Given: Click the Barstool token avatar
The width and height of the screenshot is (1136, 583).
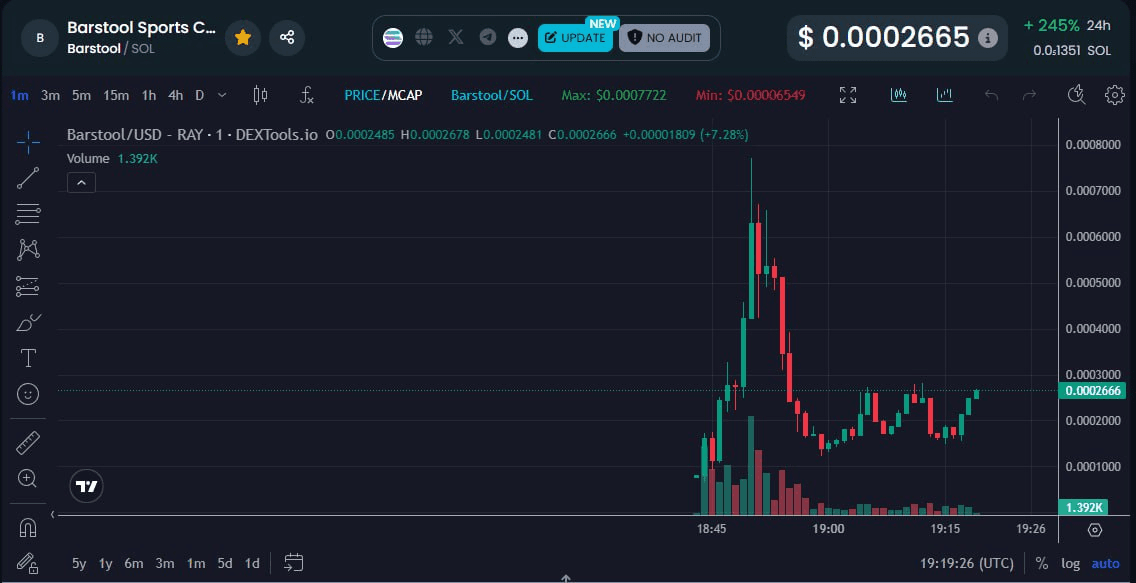Looking at the screenshot, I should pos(40,38).
